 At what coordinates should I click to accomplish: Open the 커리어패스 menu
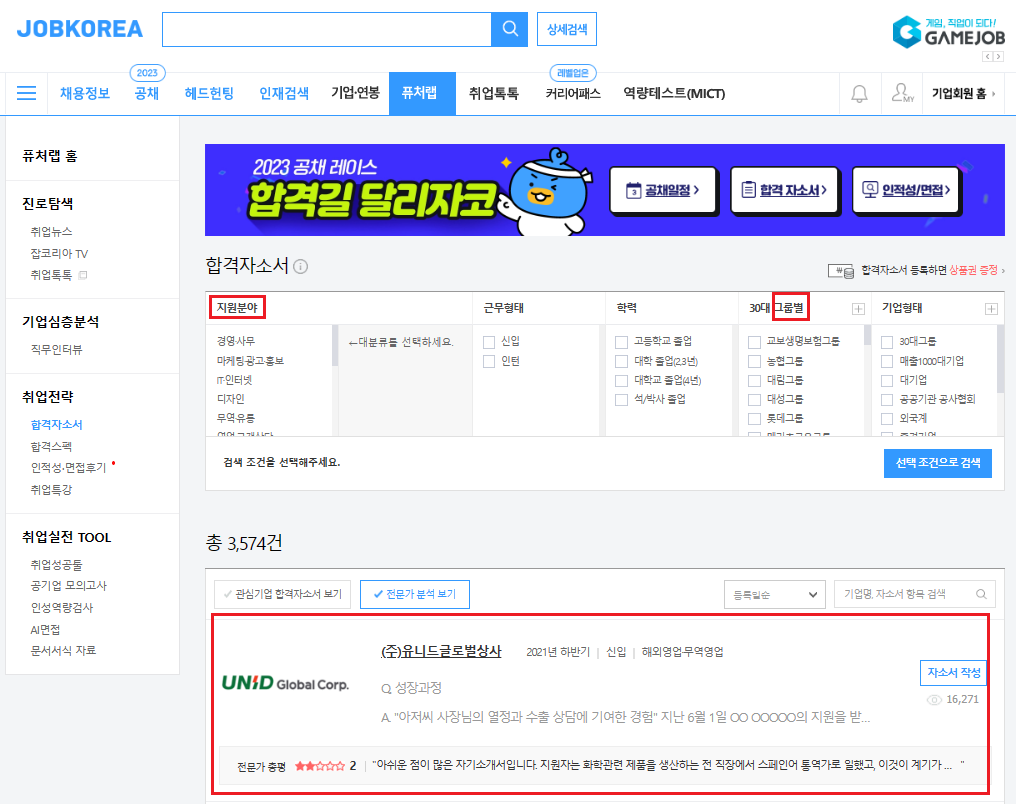coord(573,93)
